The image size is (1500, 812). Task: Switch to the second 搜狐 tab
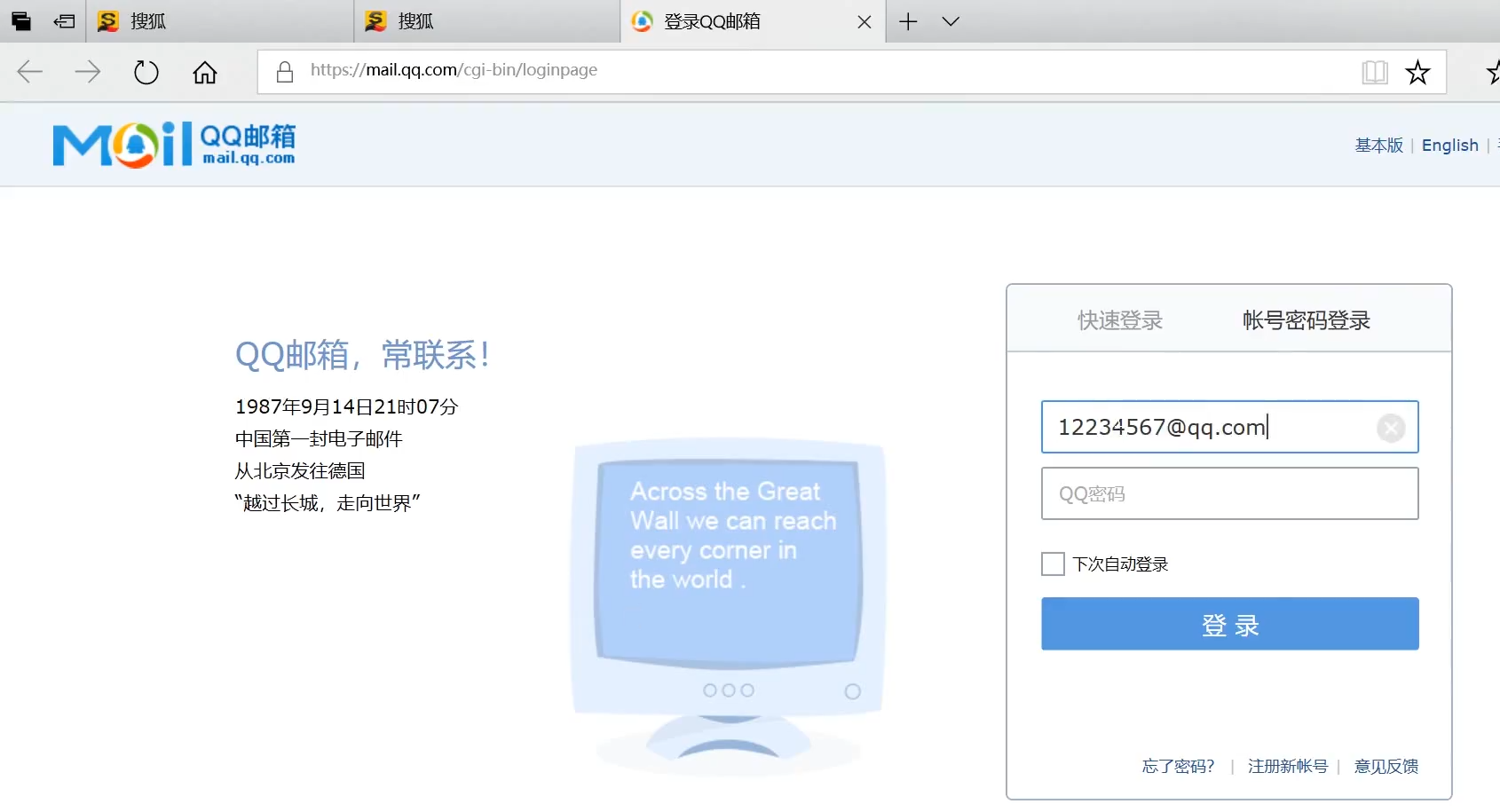coord(486,21)
